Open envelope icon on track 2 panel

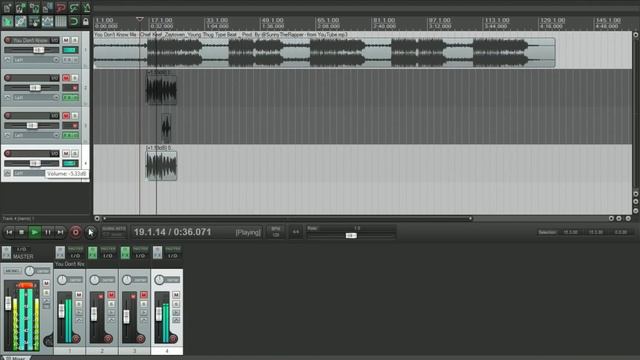pos(7,98)
